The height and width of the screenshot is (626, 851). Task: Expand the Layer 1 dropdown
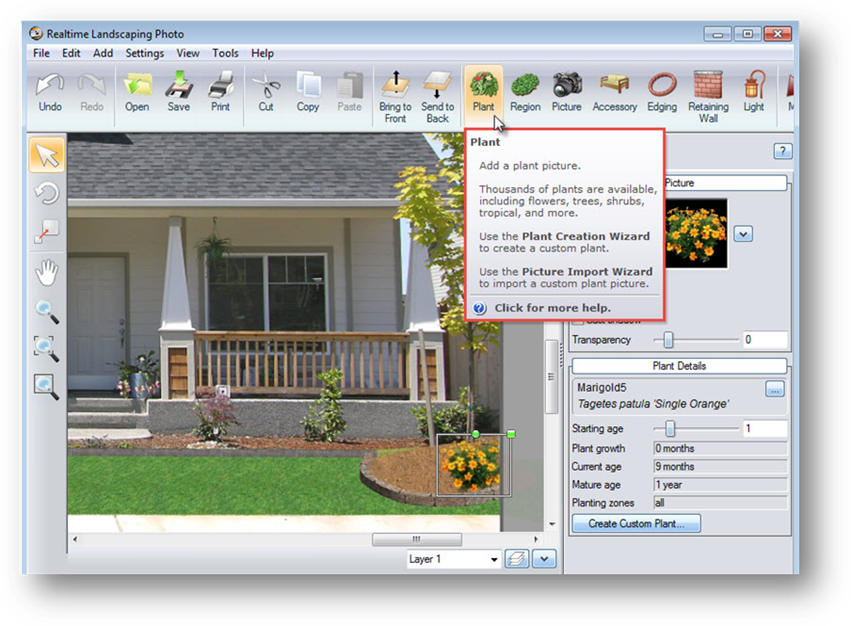[494, 559]
